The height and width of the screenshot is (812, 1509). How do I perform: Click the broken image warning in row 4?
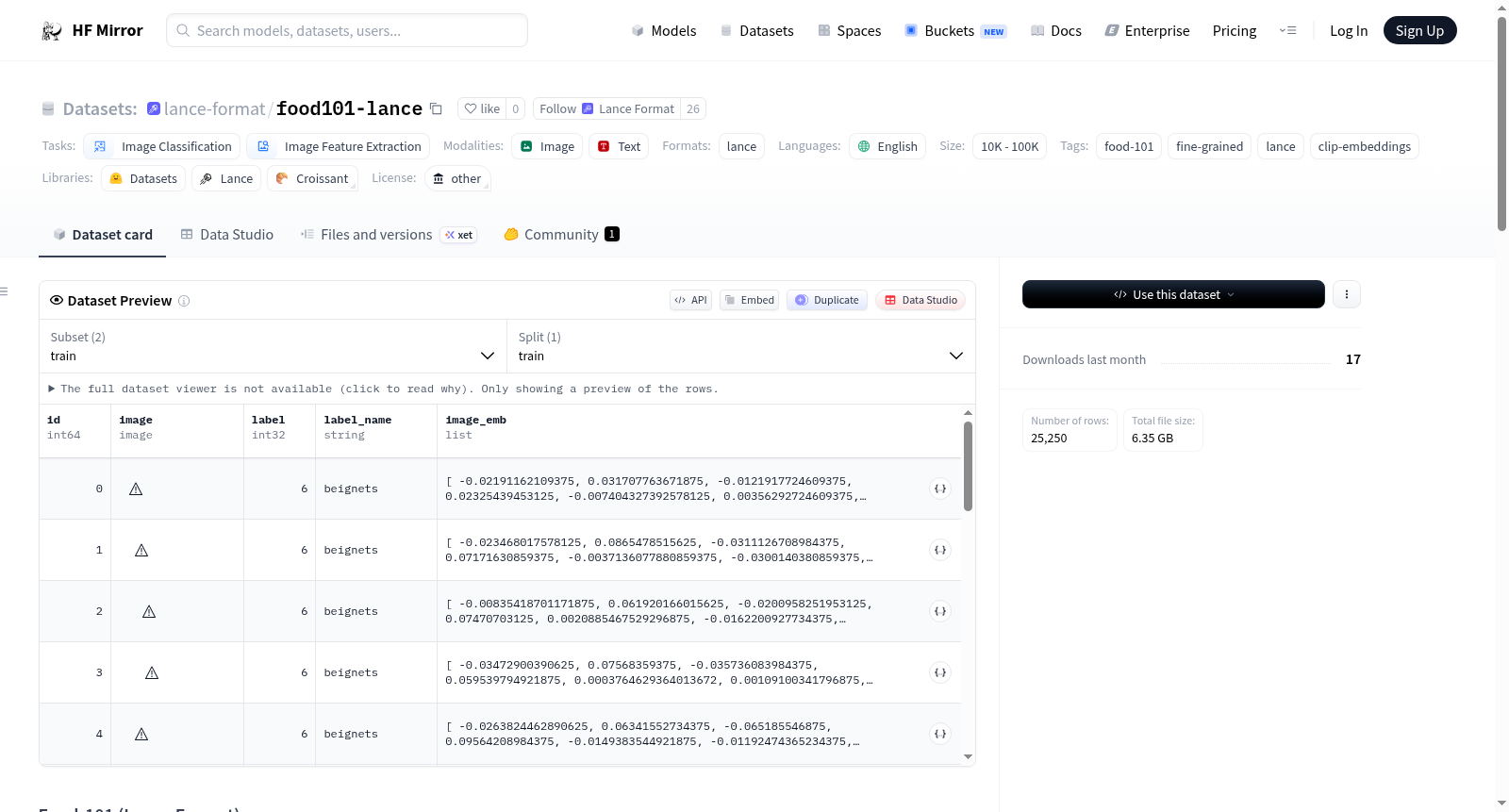(x=141, y=734)
